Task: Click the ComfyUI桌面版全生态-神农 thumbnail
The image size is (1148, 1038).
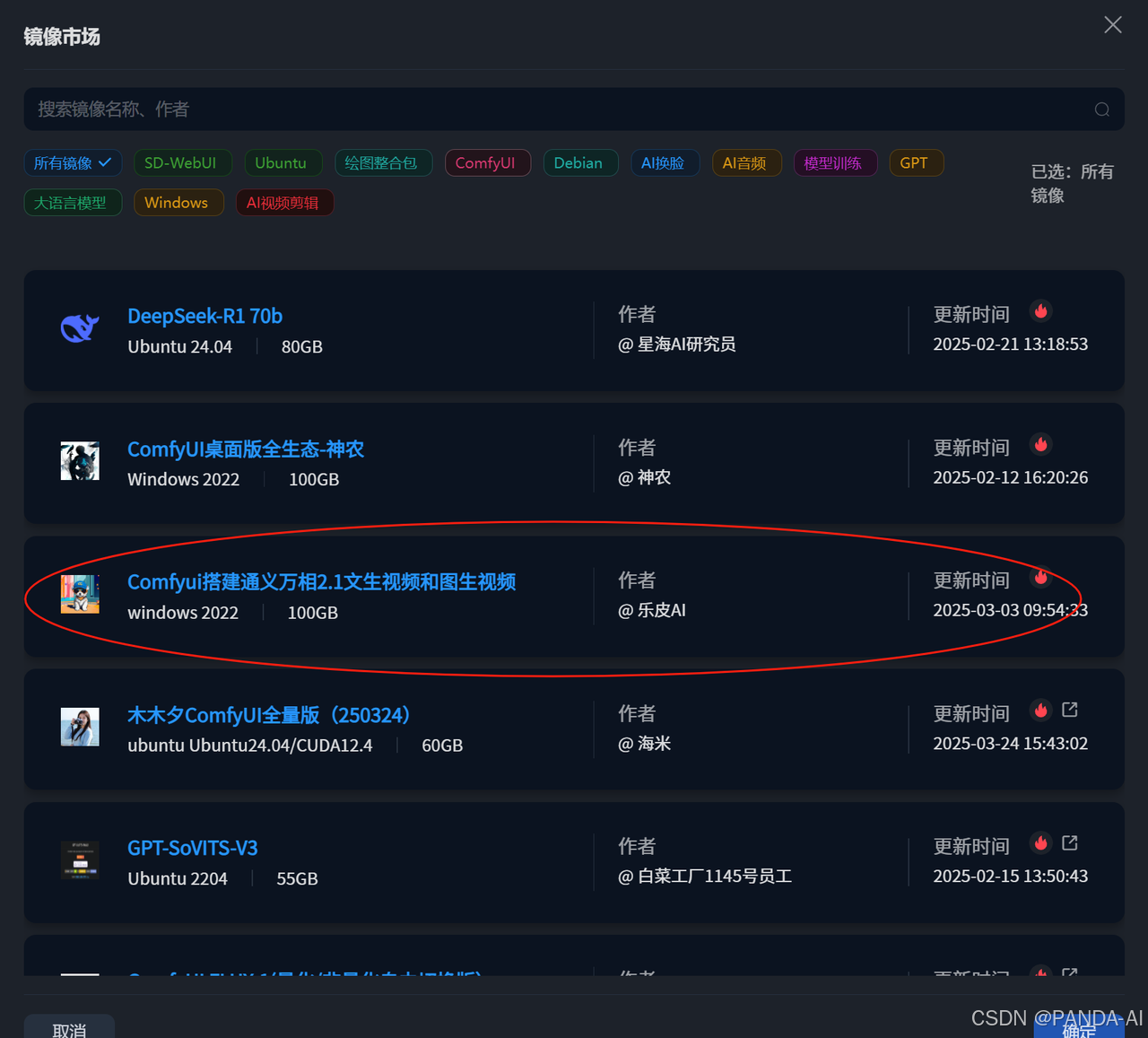Action: coord(80,461)
